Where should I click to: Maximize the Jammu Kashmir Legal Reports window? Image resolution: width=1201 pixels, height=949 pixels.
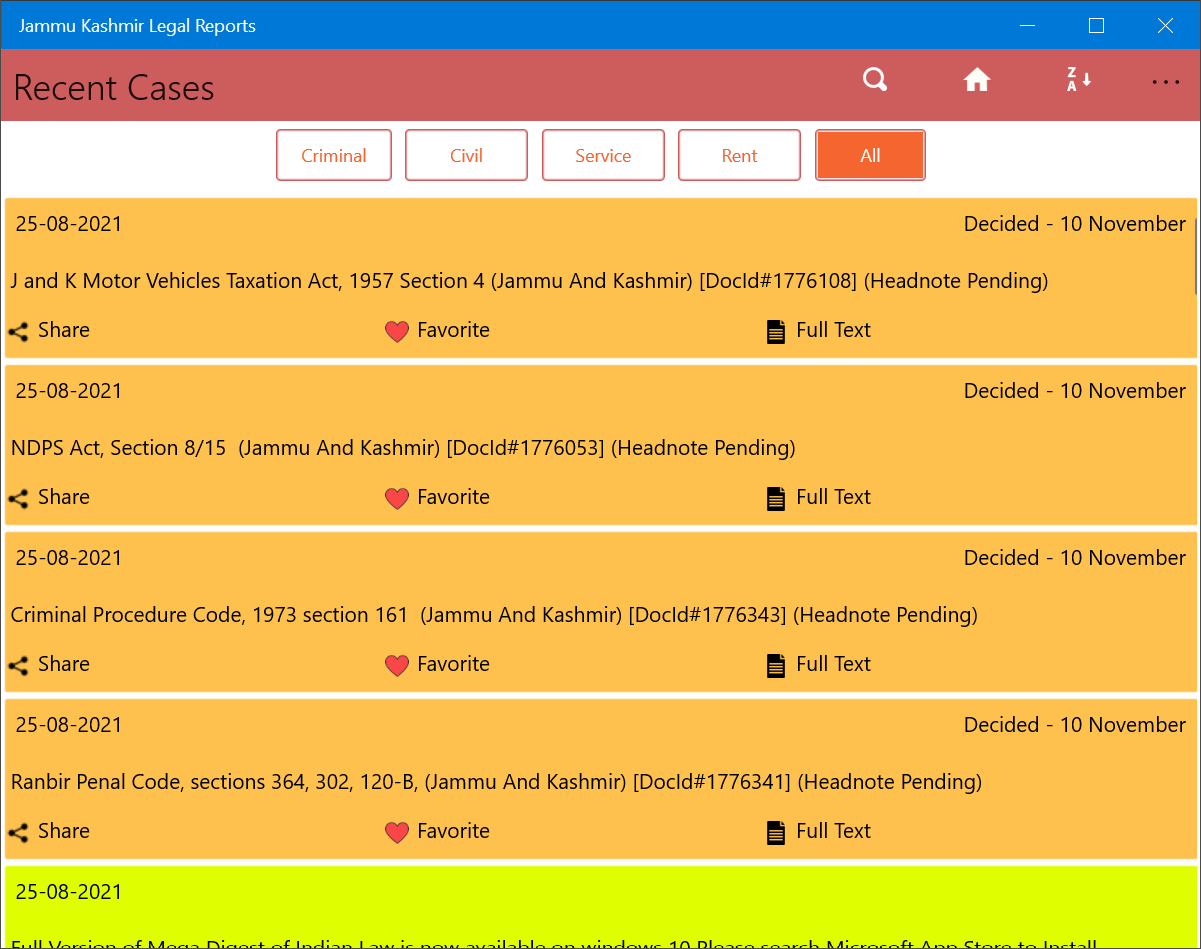click(1096, 25)
